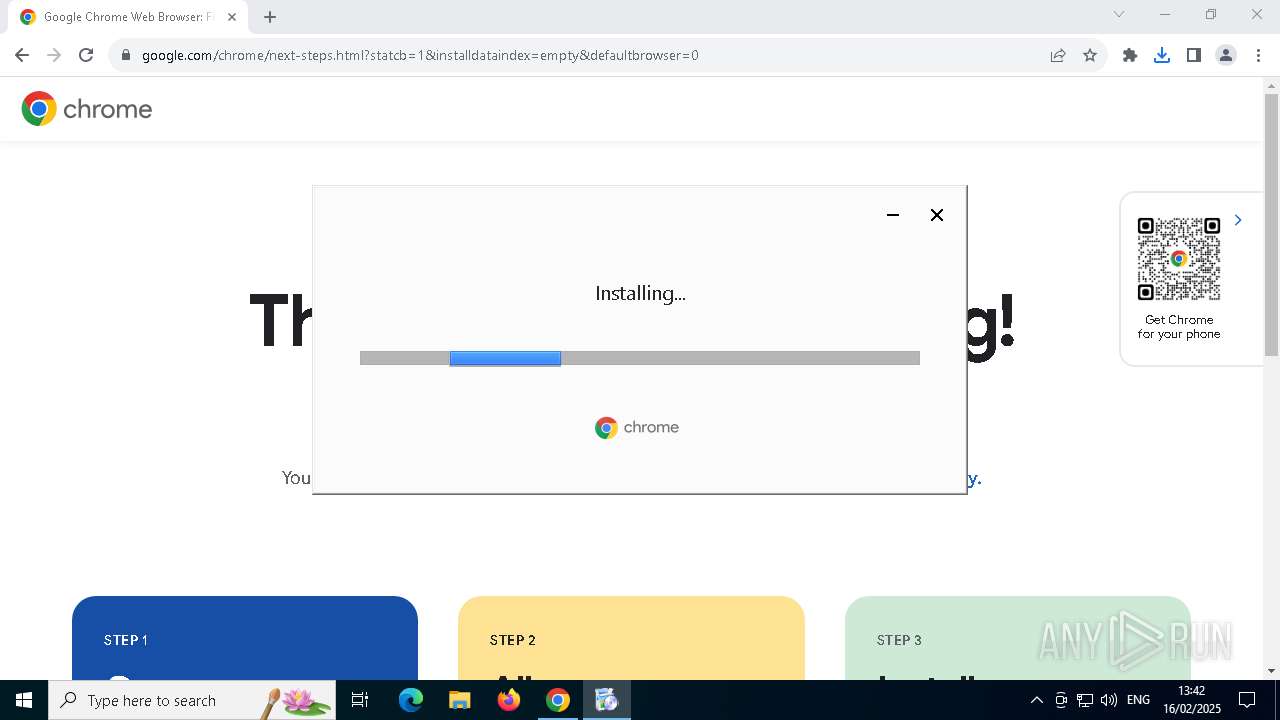The image size is (1280, 720).
Task: Close the Google Chrome Web Browser tab
Action: coord(231,17)
